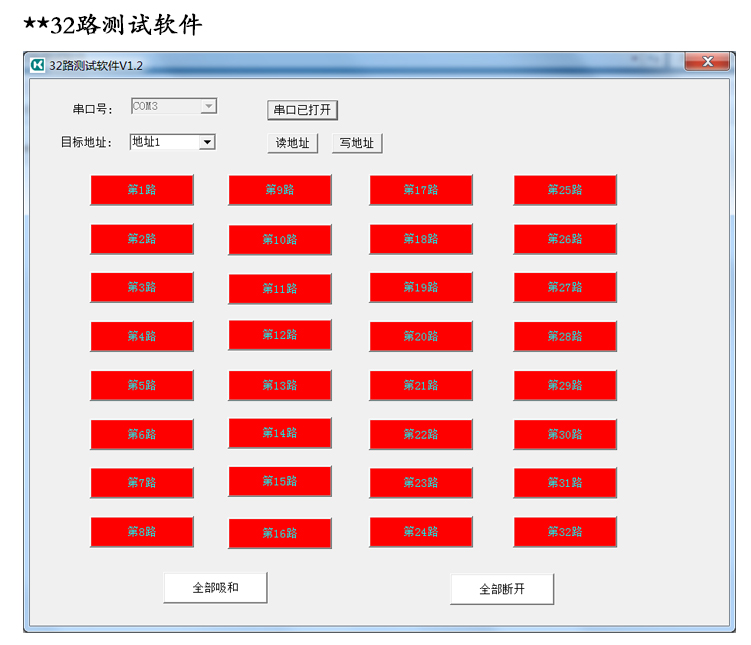This screenshot has height=645, width=751.
Task: Switch the 第17路 channel
Action: (421, 190)
